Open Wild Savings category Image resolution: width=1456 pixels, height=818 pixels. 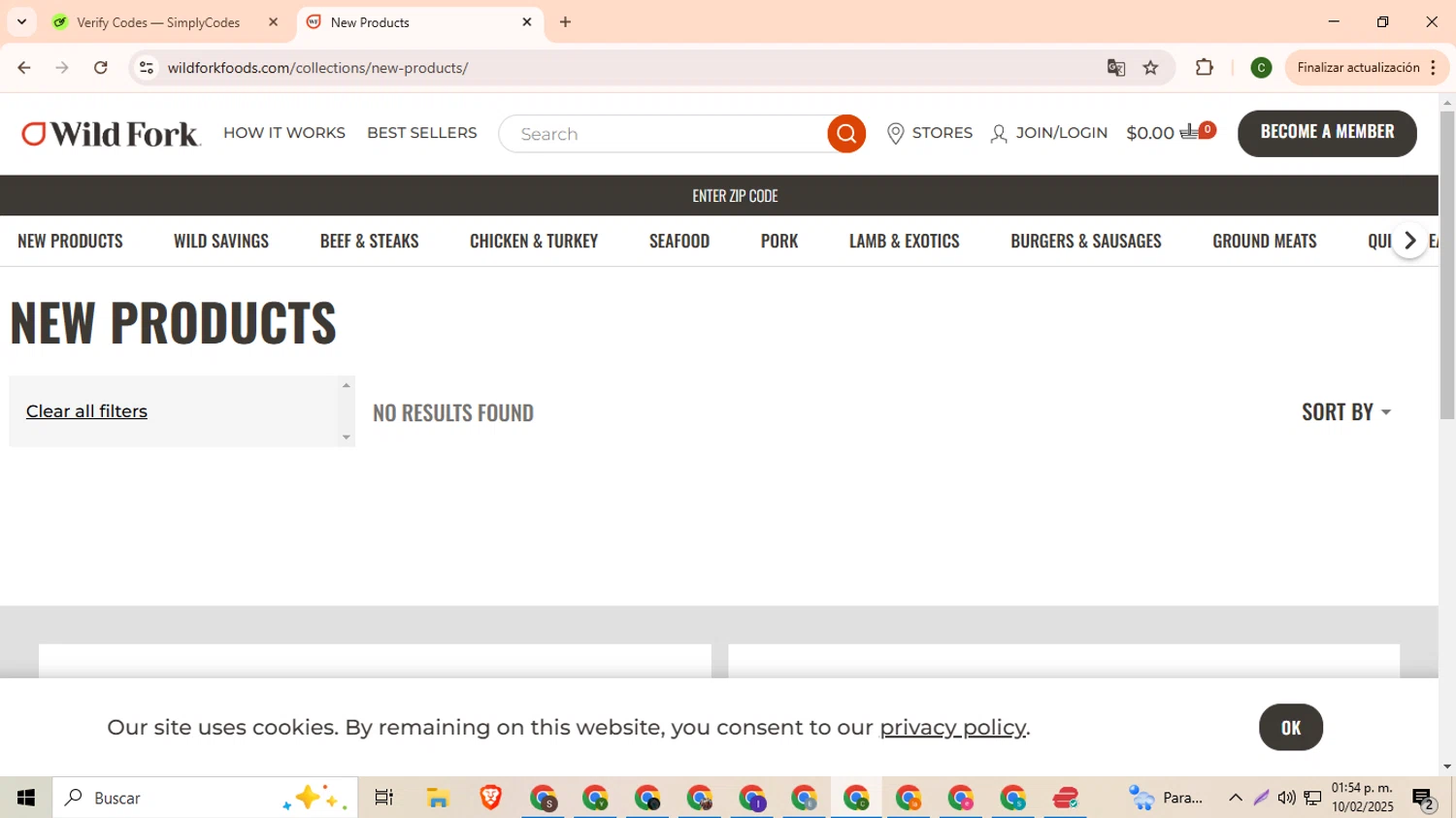click(x=221, y=241)
